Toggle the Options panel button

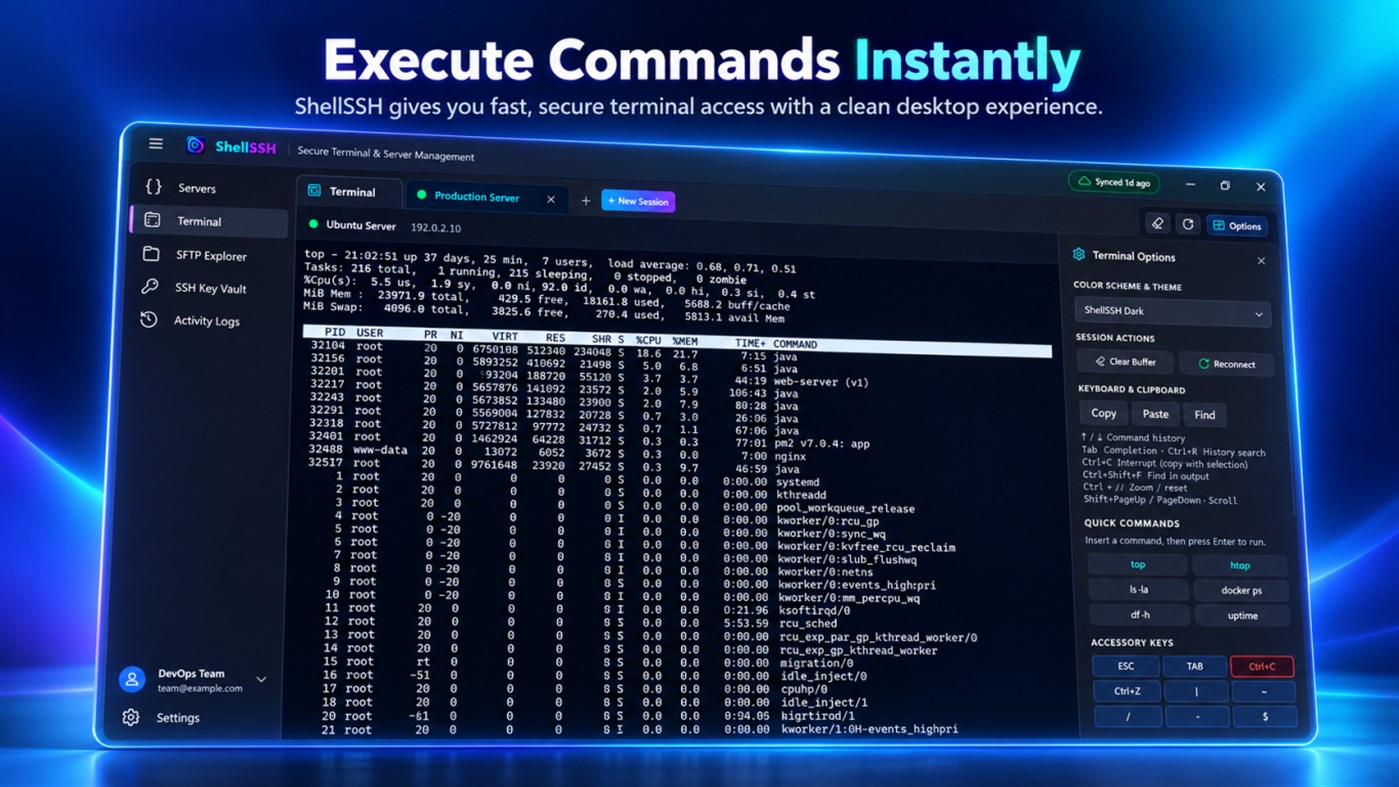1238,226
